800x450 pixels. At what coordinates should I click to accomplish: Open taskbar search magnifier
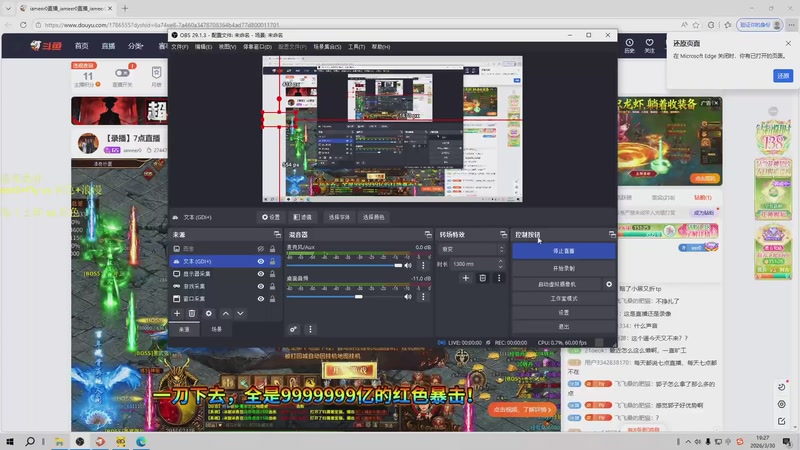(30, 441)
